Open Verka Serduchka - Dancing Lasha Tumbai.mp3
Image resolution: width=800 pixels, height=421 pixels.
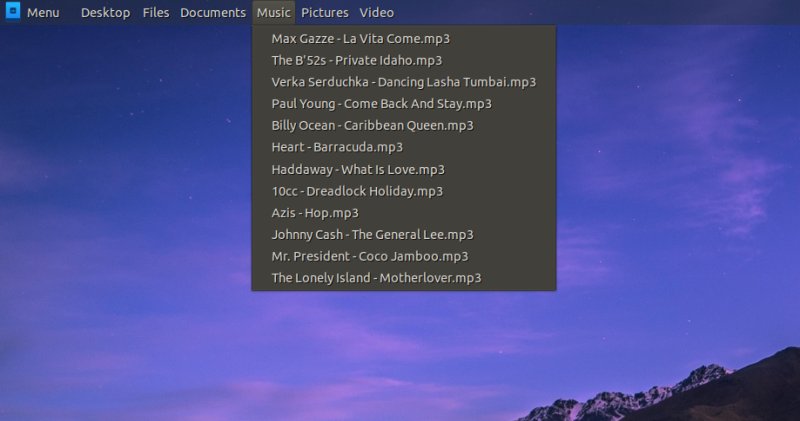403,82
